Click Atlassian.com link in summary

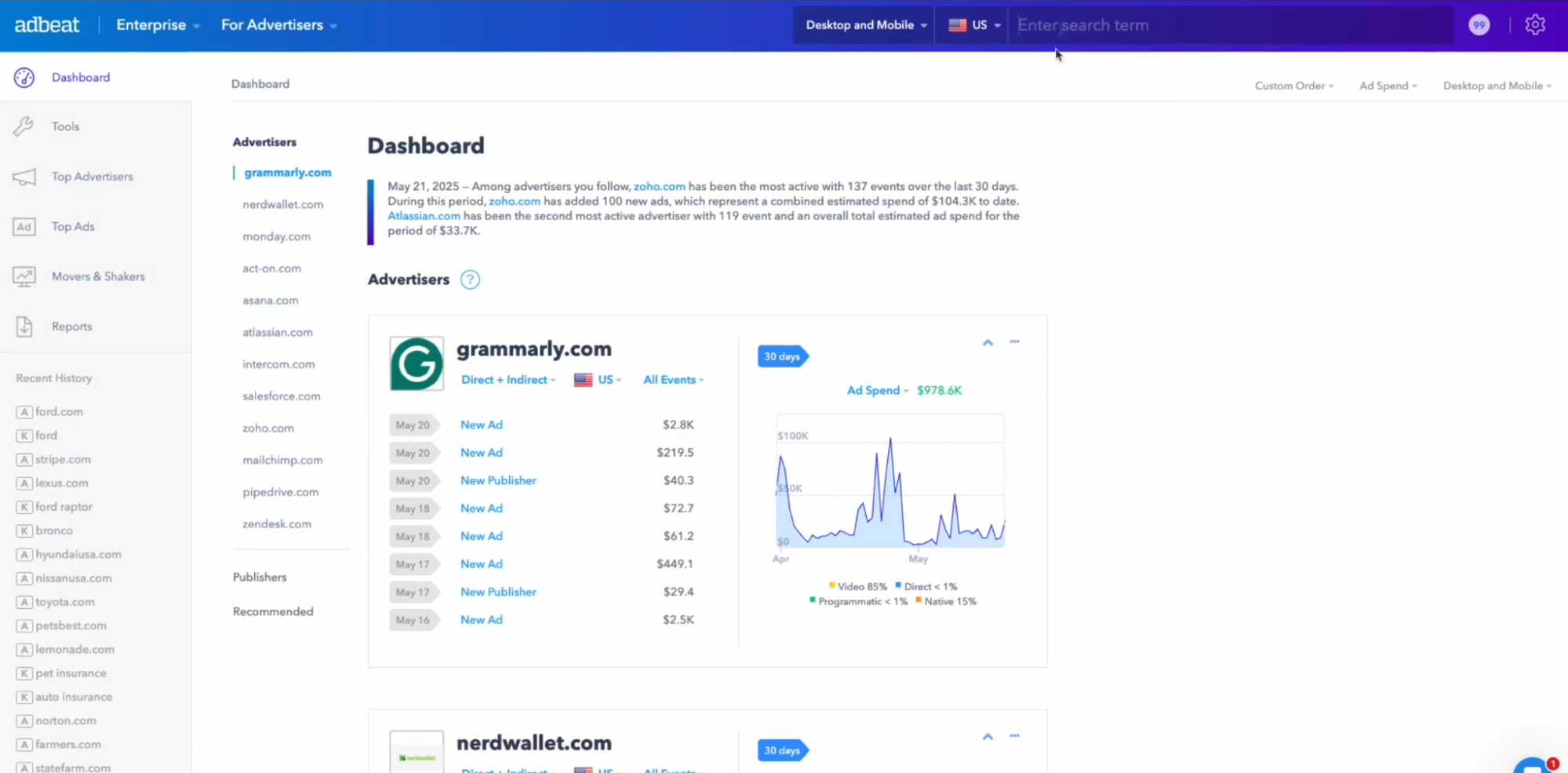[424, 216]
